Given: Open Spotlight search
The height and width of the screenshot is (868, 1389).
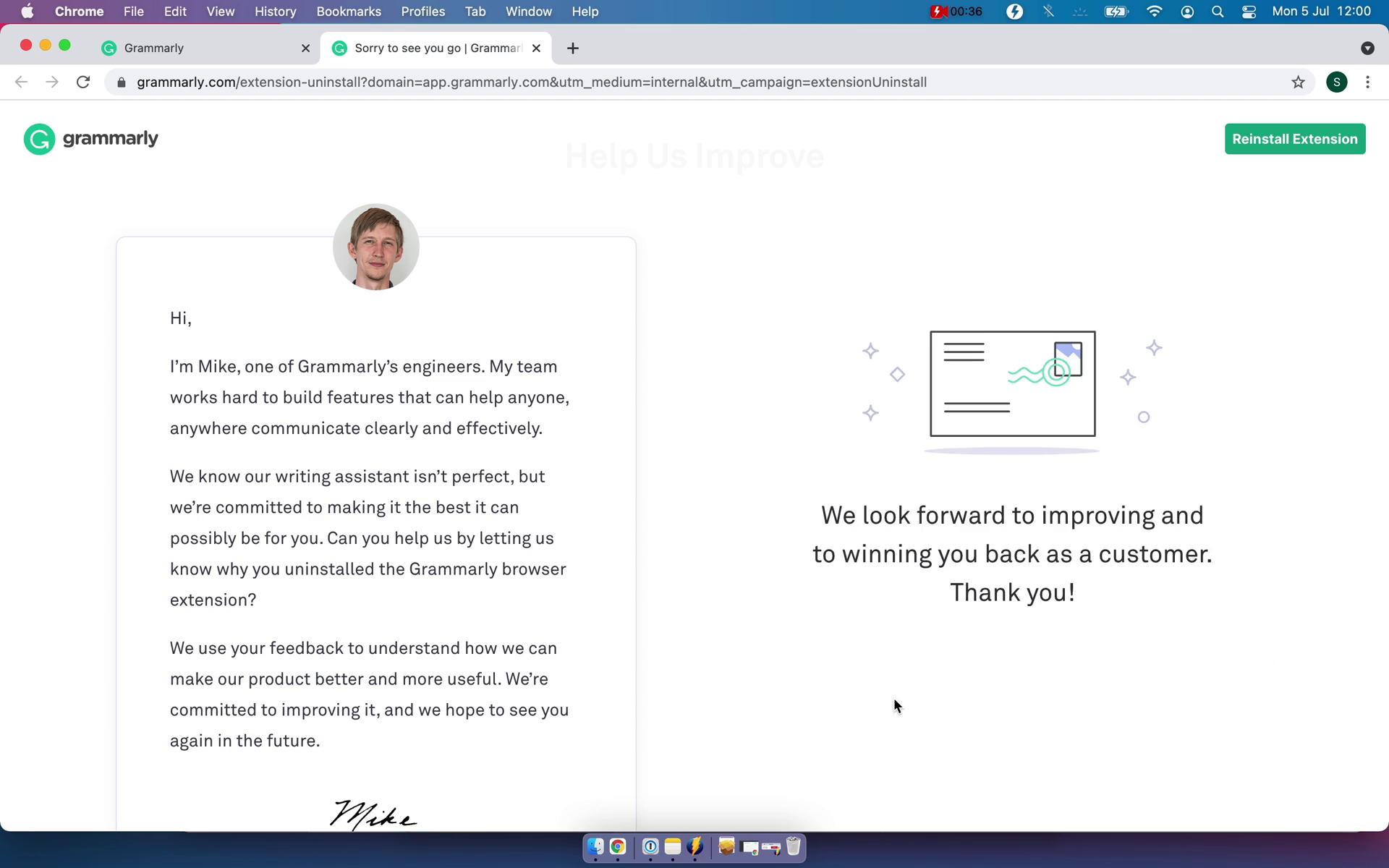Looking at the screenshot, I should click(x=1218, y=12).
